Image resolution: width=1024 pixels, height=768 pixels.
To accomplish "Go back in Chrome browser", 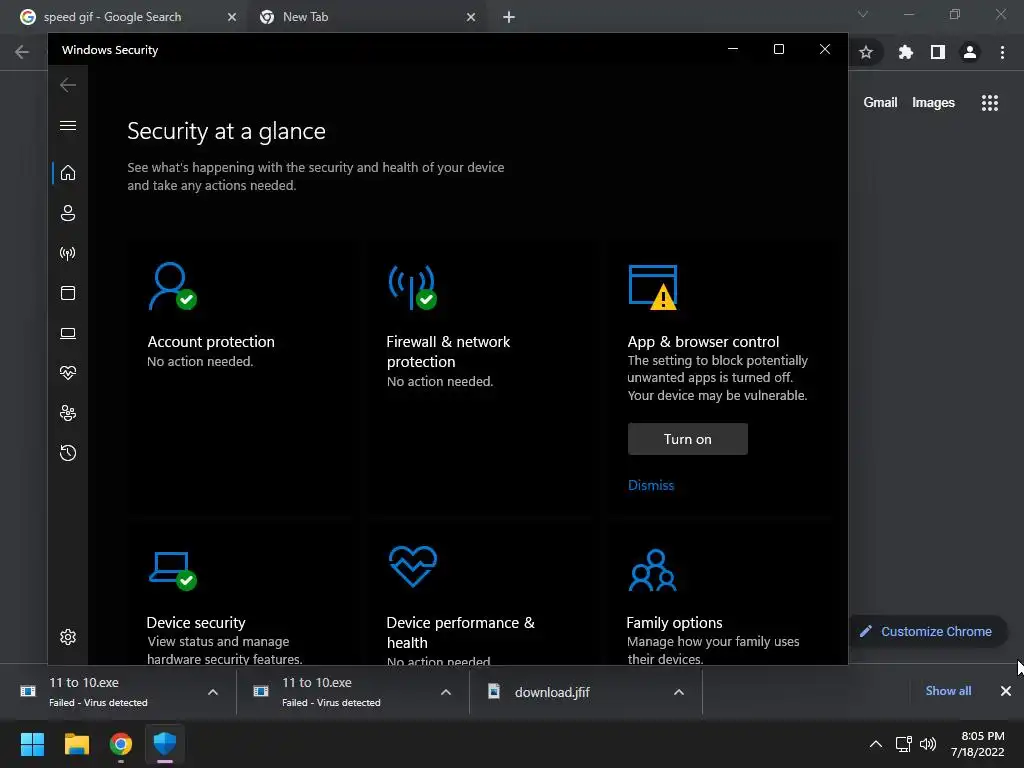I will click(x=22, y=52).
